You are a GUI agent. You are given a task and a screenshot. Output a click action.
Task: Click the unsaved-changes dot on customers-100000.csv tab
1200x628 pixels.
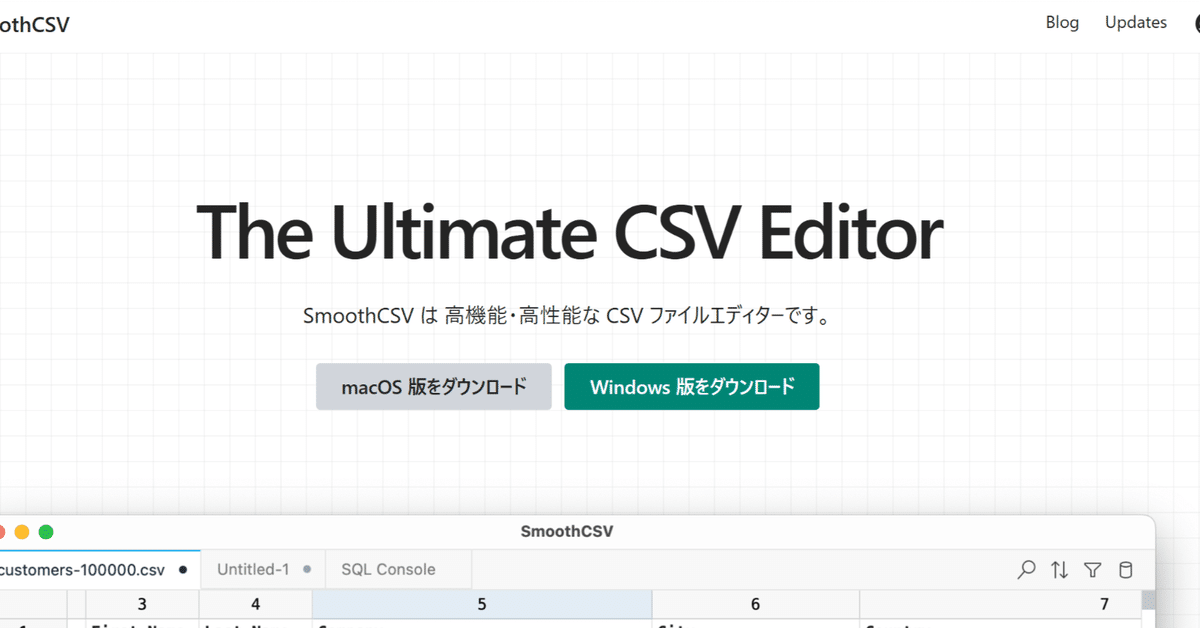(x=182, y=568)
